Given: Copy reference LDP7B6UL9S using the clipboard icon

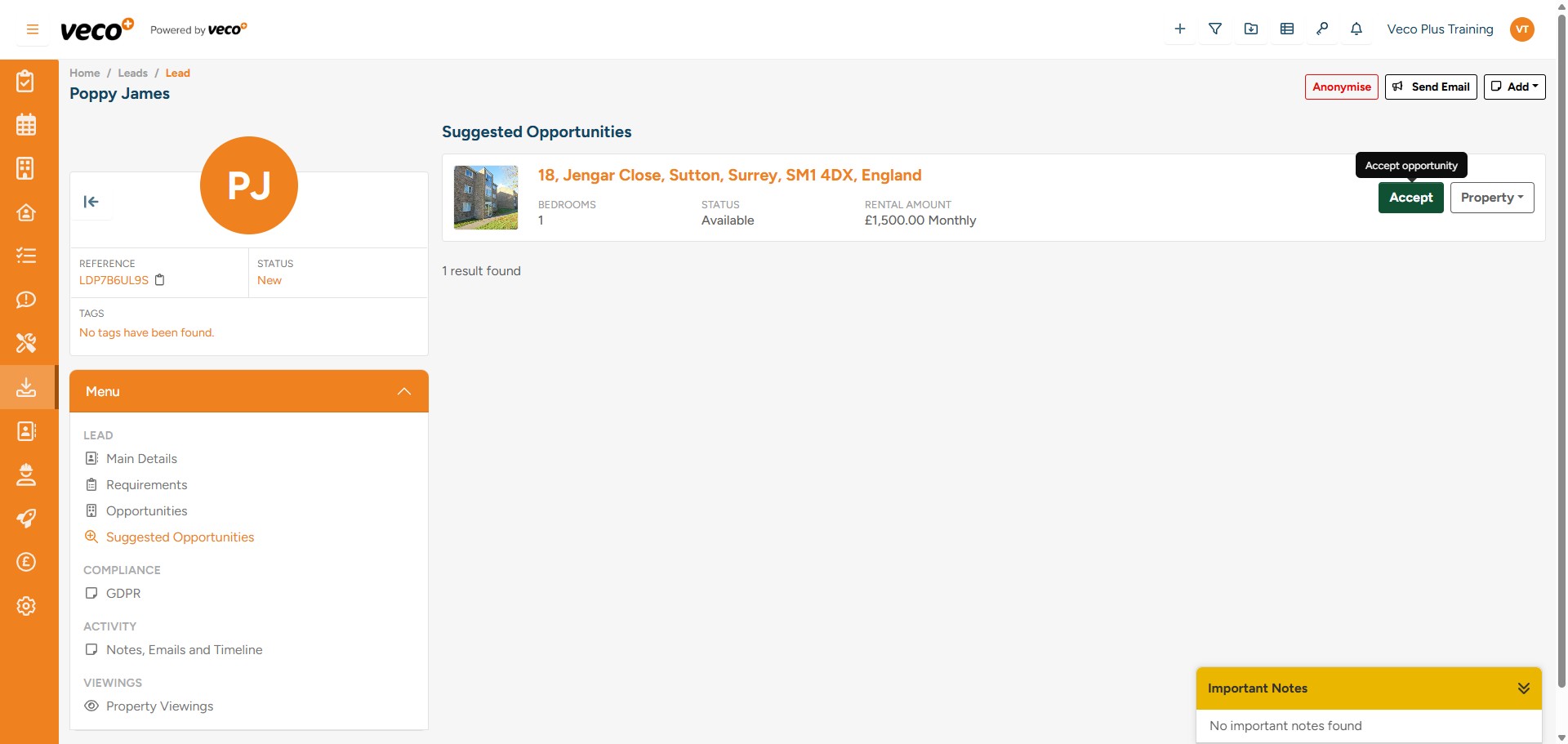Looking at the screenshot, I should (160, 280).
